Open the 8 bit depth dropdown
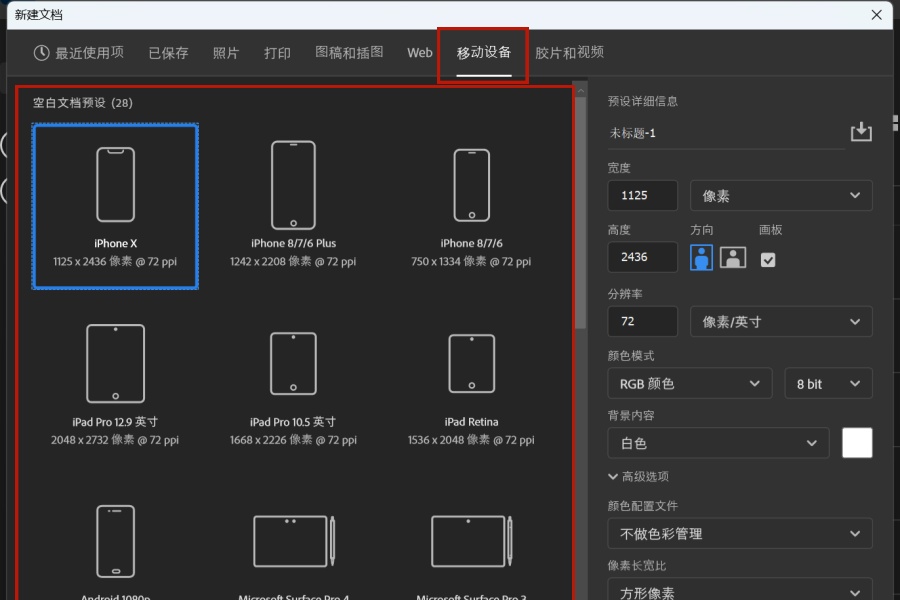 828,384
